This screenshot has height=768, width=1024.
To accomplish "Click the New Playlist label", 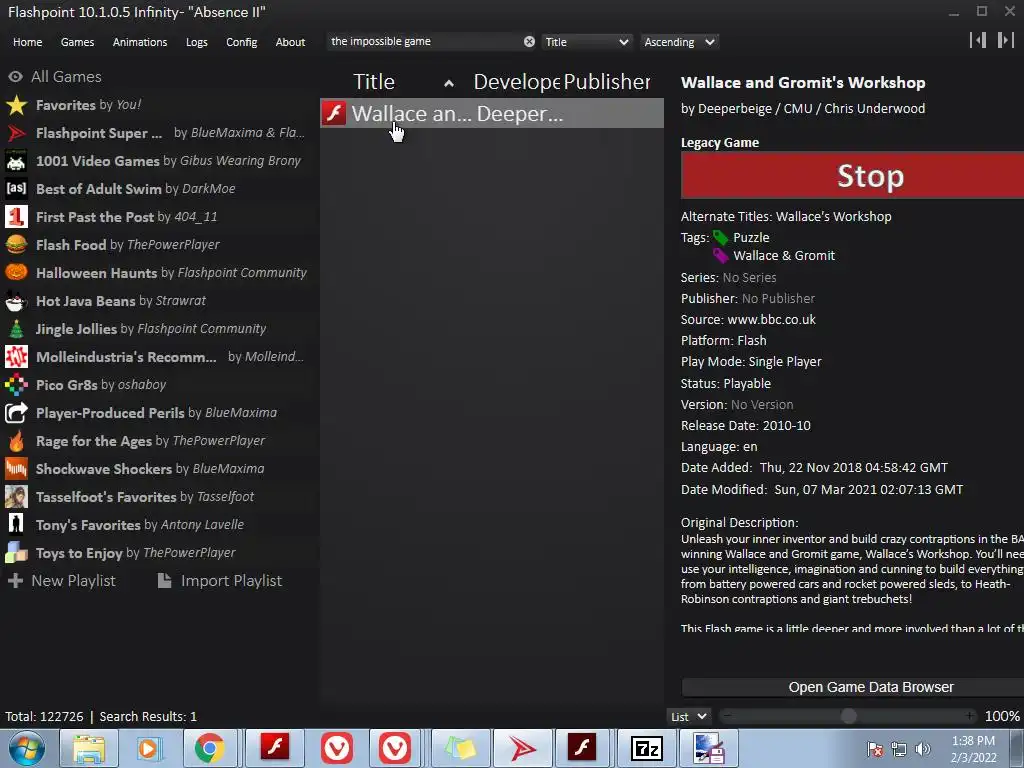I will point(73,581).
